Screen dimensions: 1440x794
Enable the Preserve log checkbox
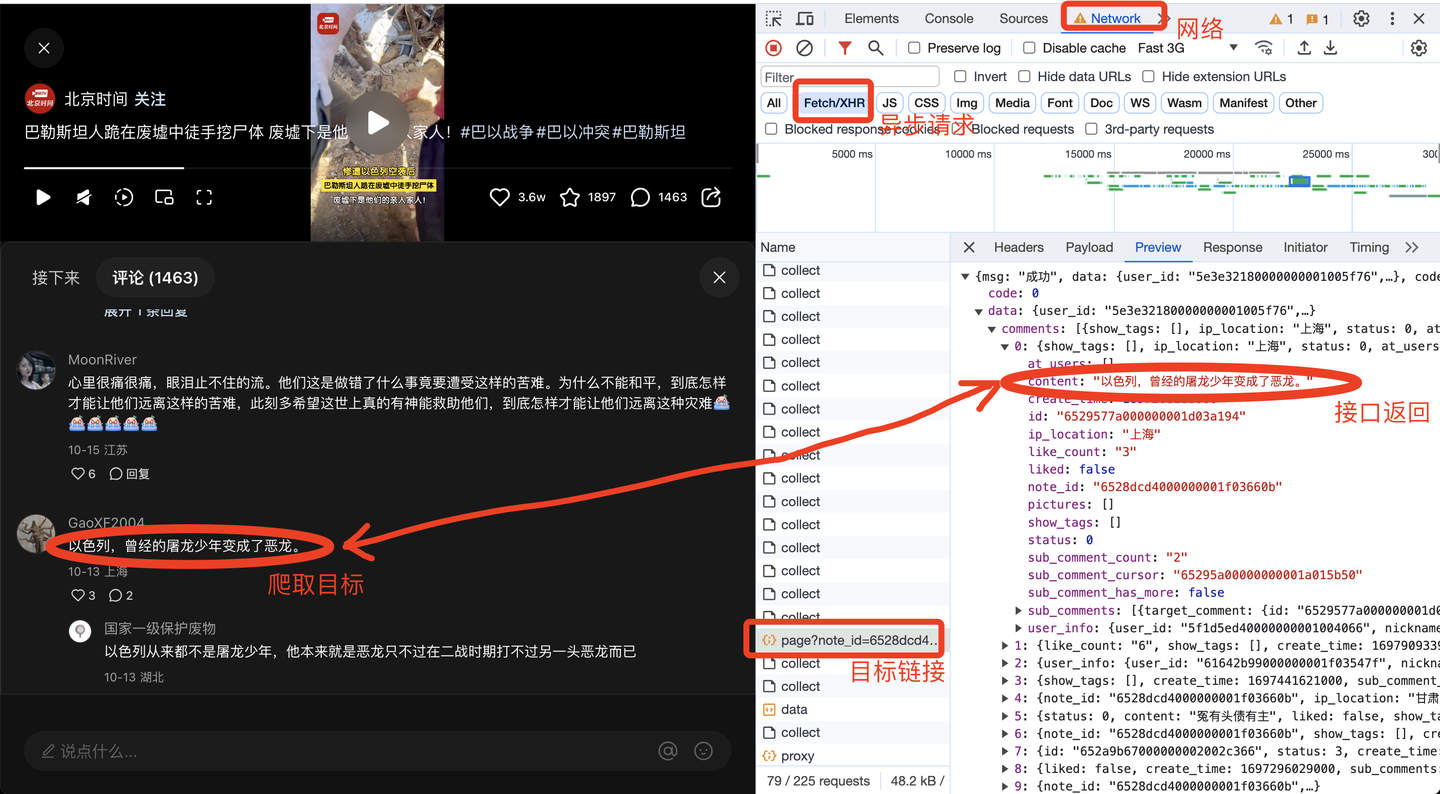coord(914,48)
